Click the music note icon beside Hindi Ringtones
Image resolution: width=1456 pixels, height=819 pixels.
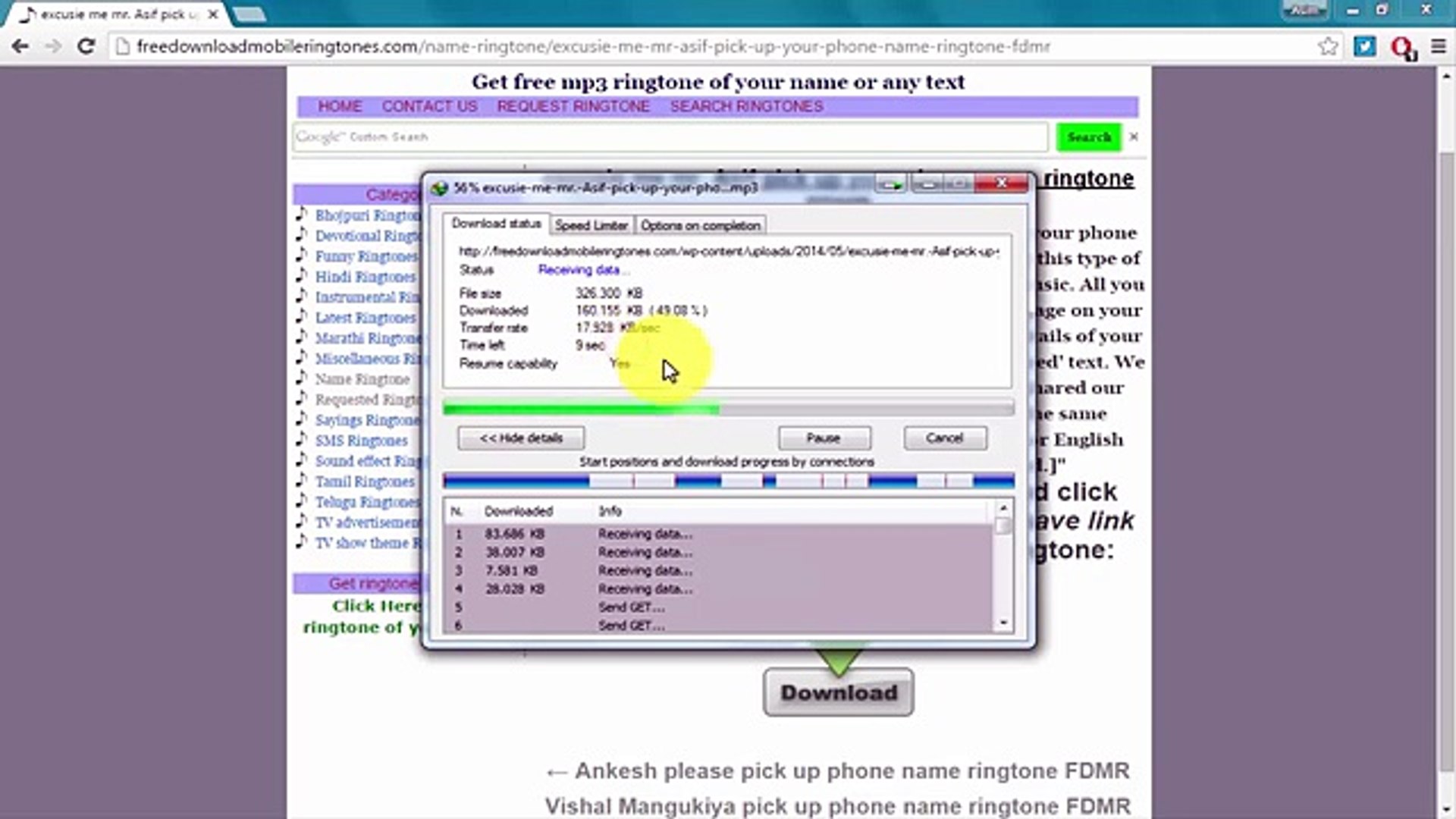(x=302, y=276)
